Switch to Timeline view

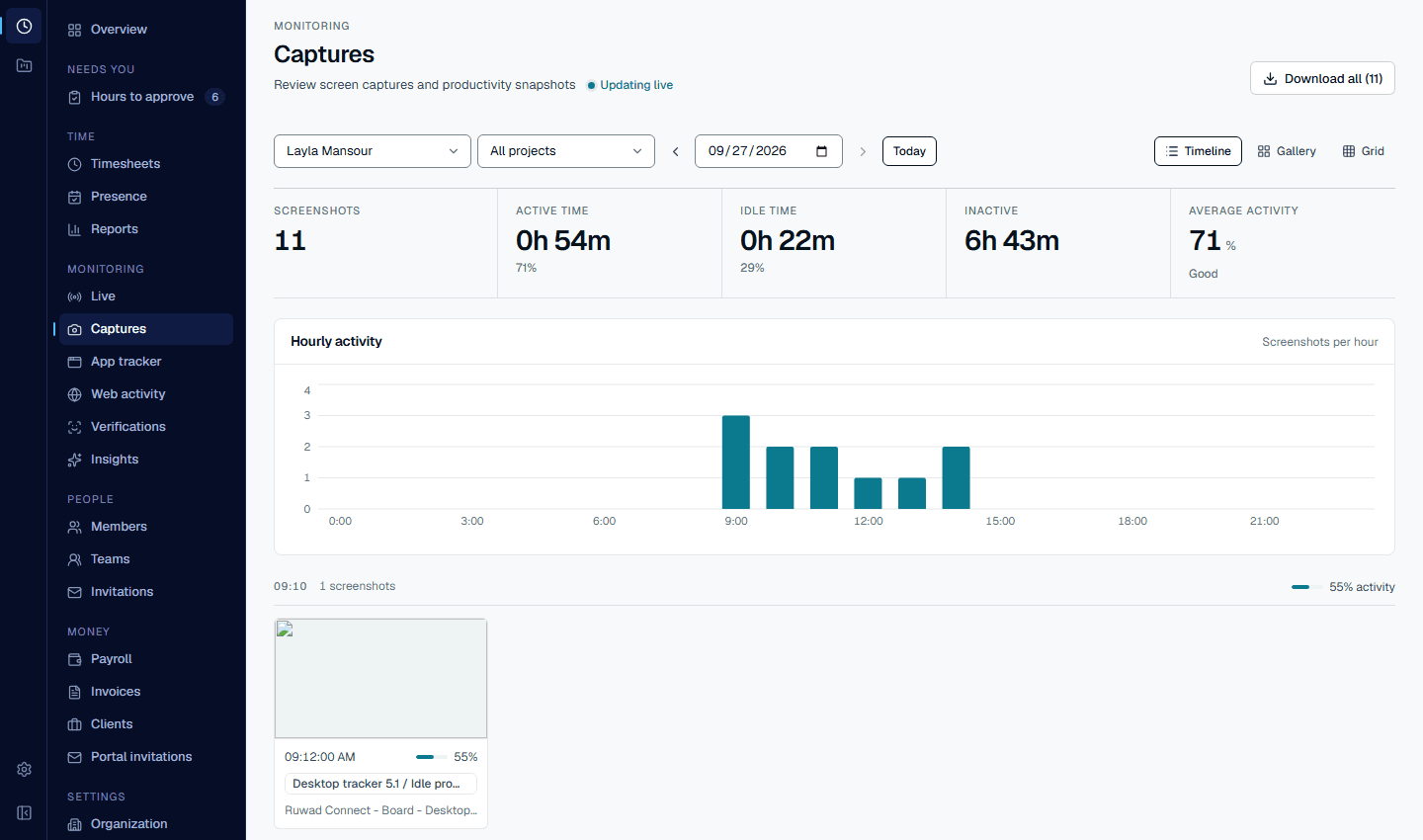click(1198, 151)
